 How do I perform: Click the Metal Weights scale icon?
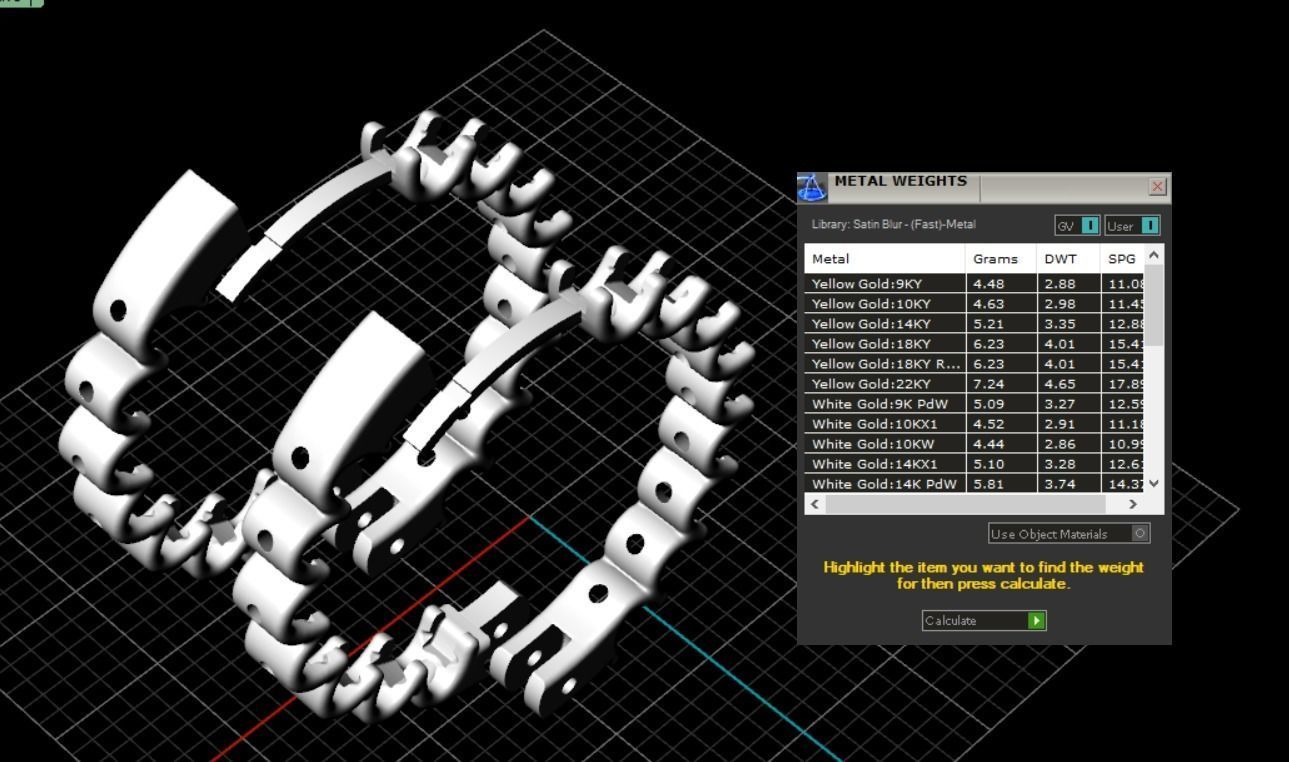tap(812, 187)
